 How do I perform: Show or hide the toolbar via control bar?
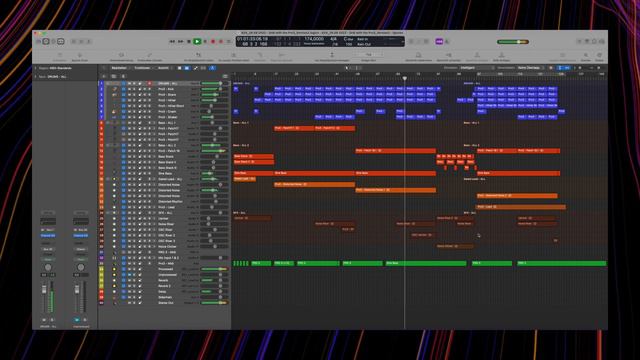pyautogui.click(x=61, y=42)
